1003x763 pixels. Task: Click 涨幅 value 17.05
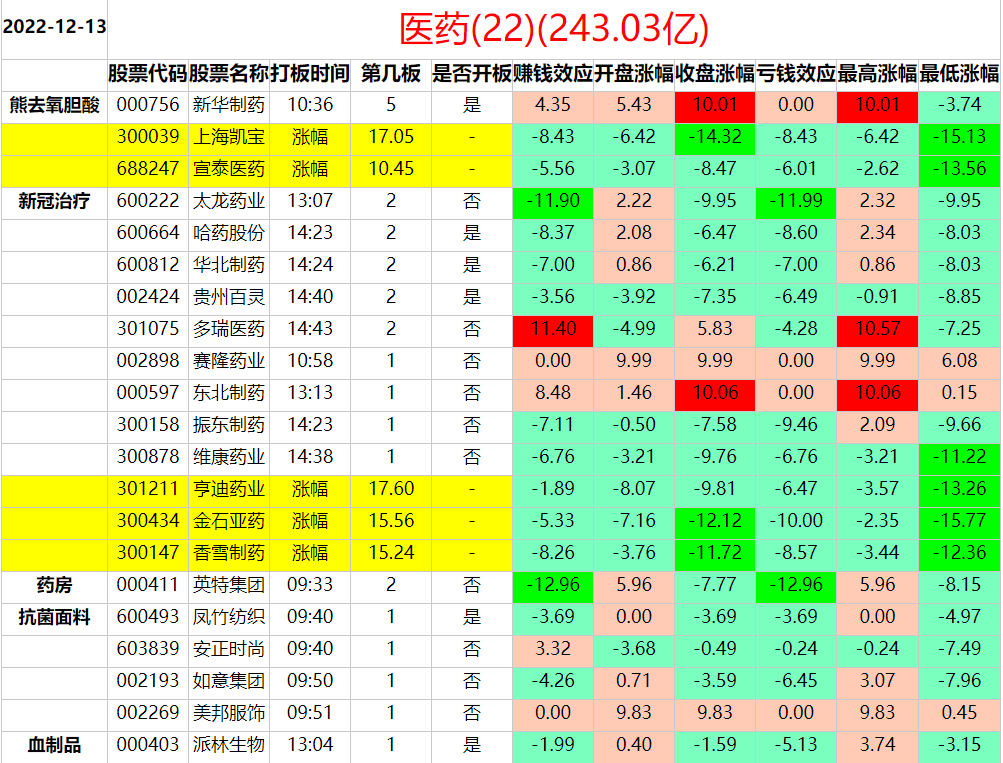(391, 137)
